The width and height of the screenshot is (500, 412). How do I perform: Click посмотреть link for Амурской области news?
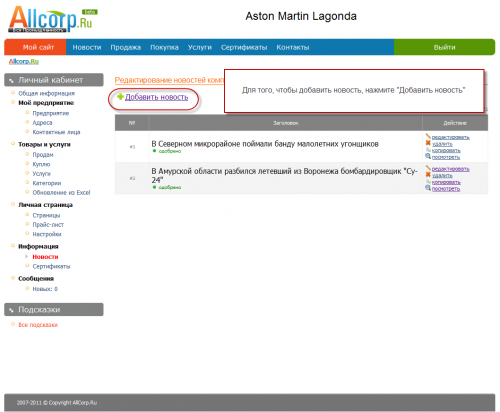pos(446,189)
